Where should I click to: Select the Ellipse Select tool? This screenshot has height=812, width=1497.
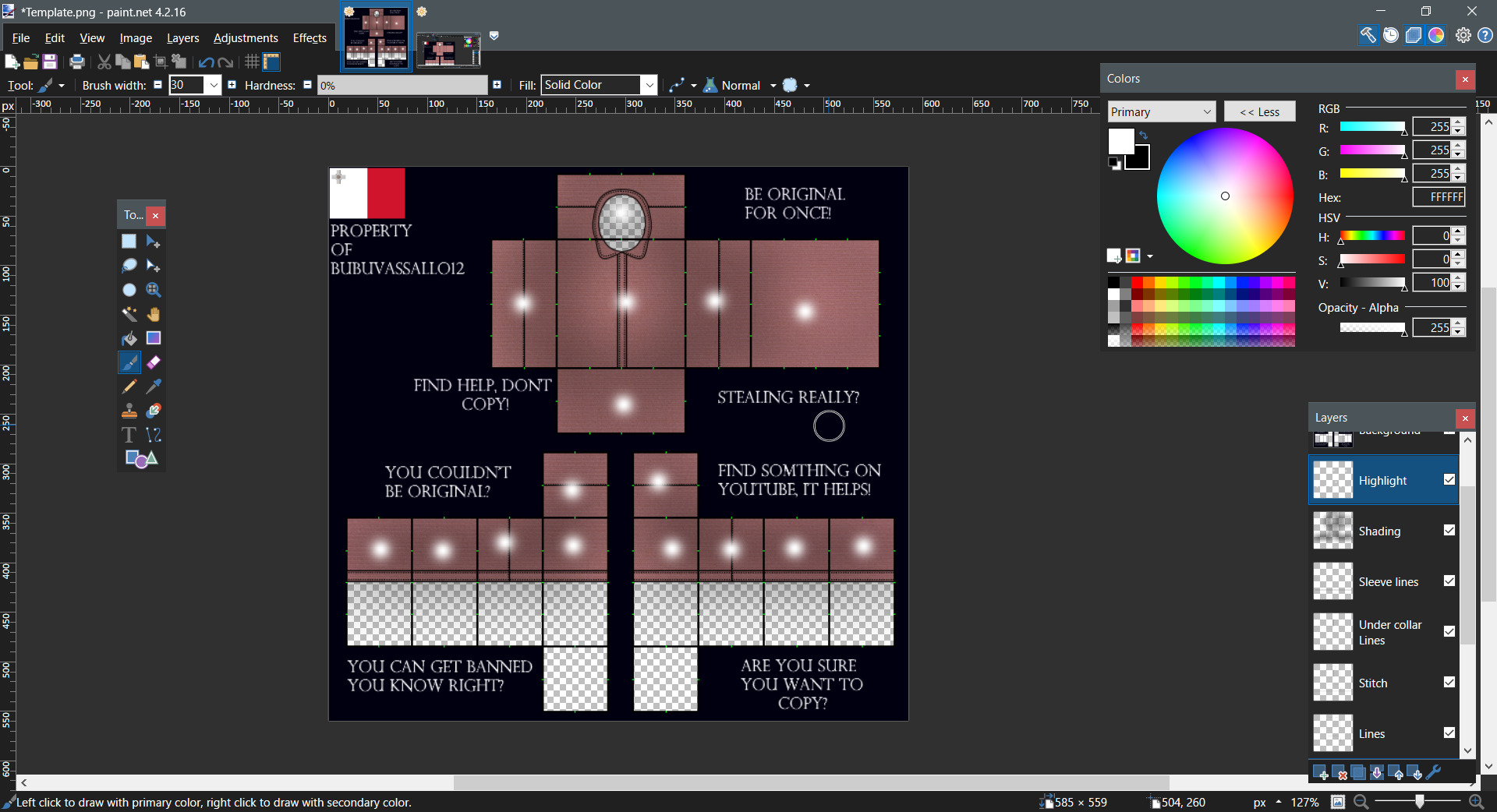(129, 290)
